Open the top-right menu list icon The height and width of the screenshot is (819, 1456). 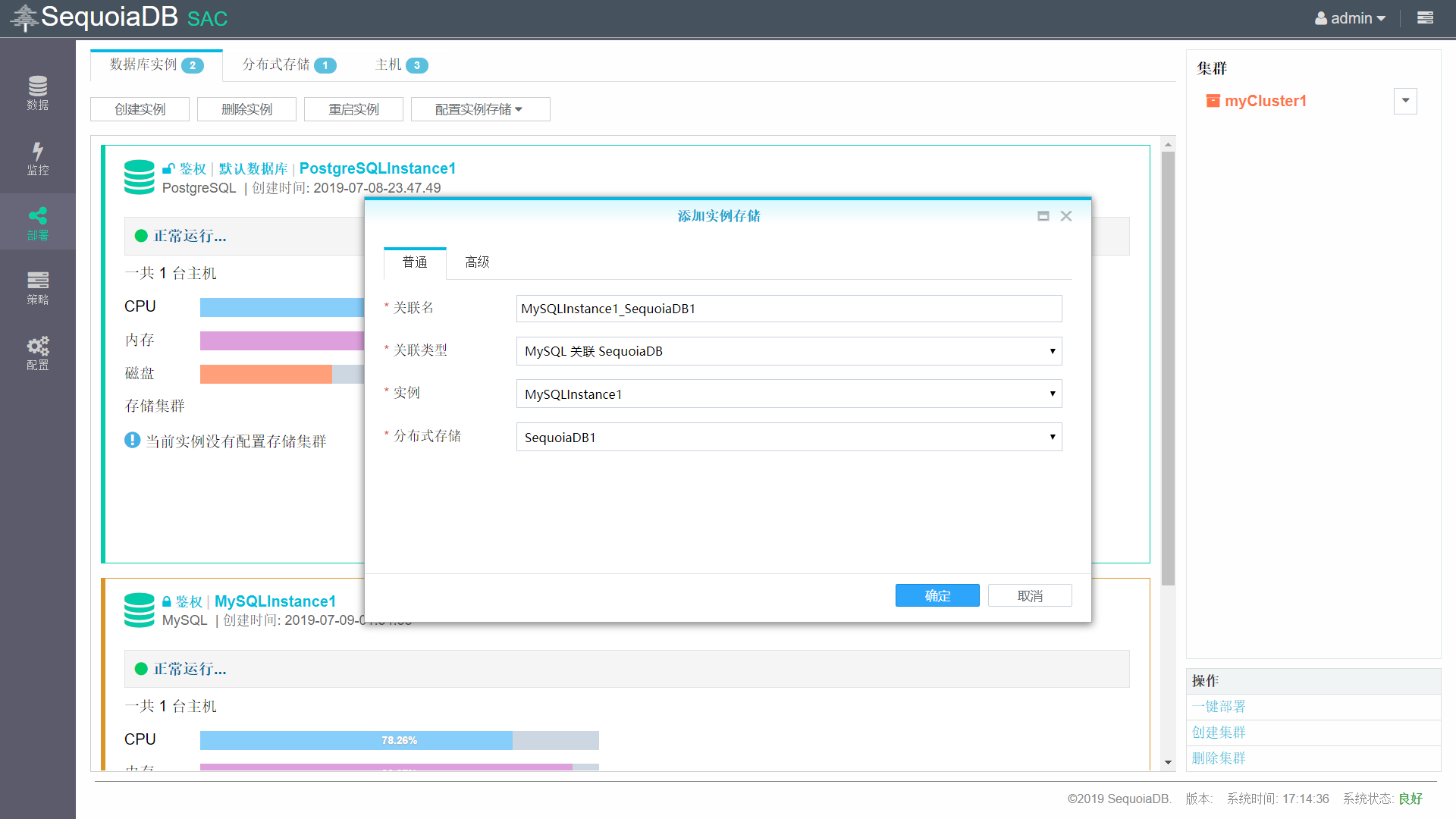1425,17
